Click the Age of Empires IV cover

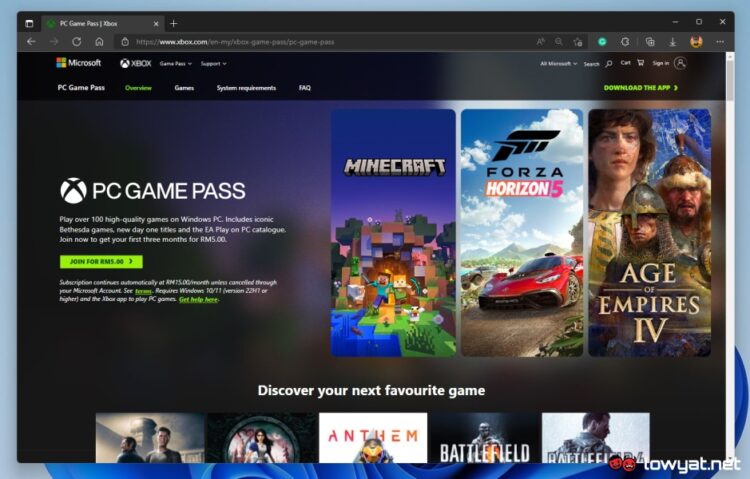pos(650,233)
